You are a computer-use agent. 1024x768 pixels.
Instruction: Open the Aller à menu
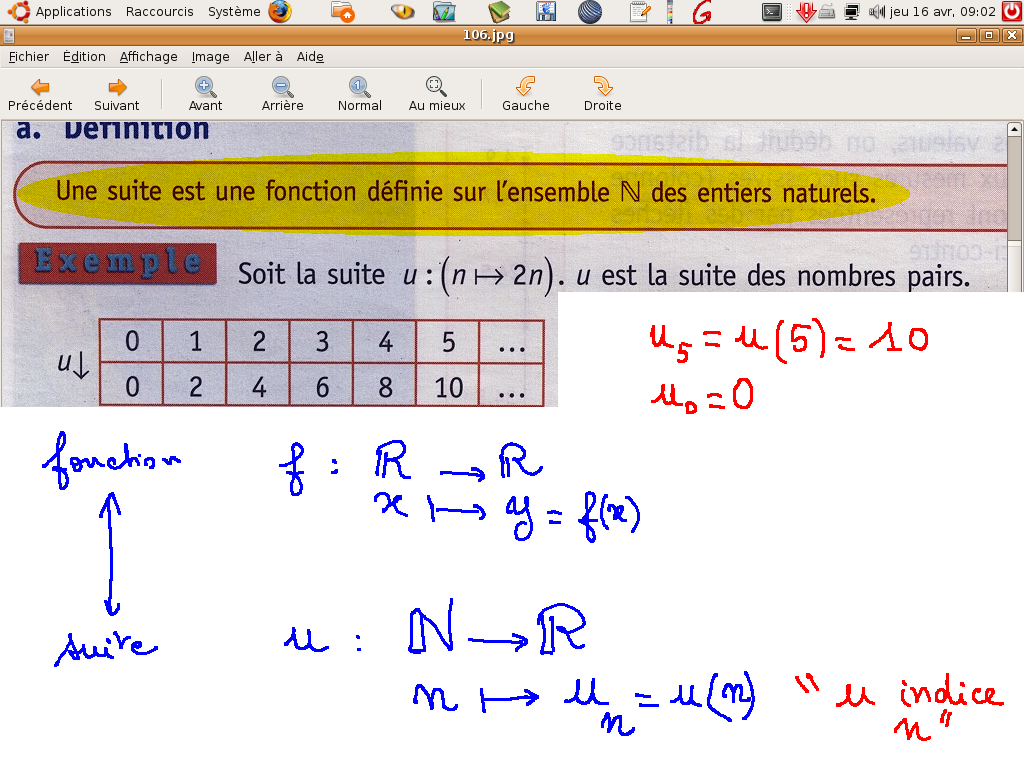[x=263, y=57]
